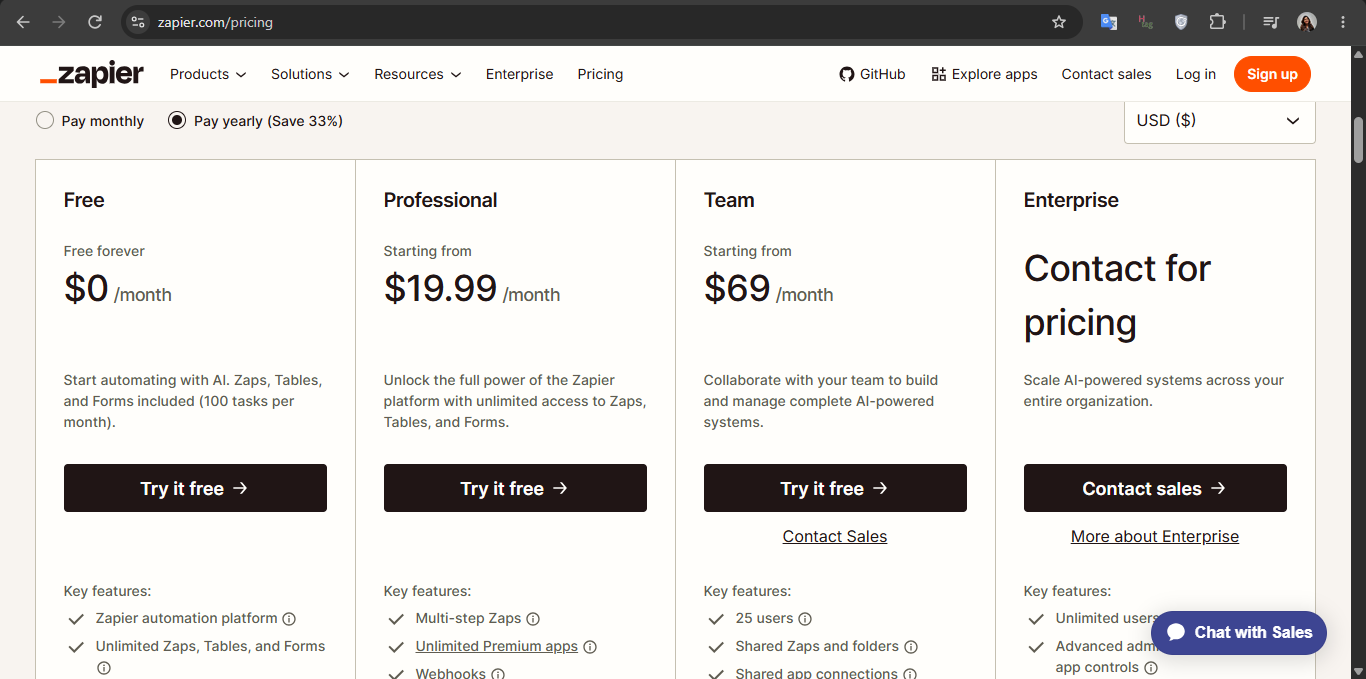Open the browser extensions puzzle icon

point(1217,22)
